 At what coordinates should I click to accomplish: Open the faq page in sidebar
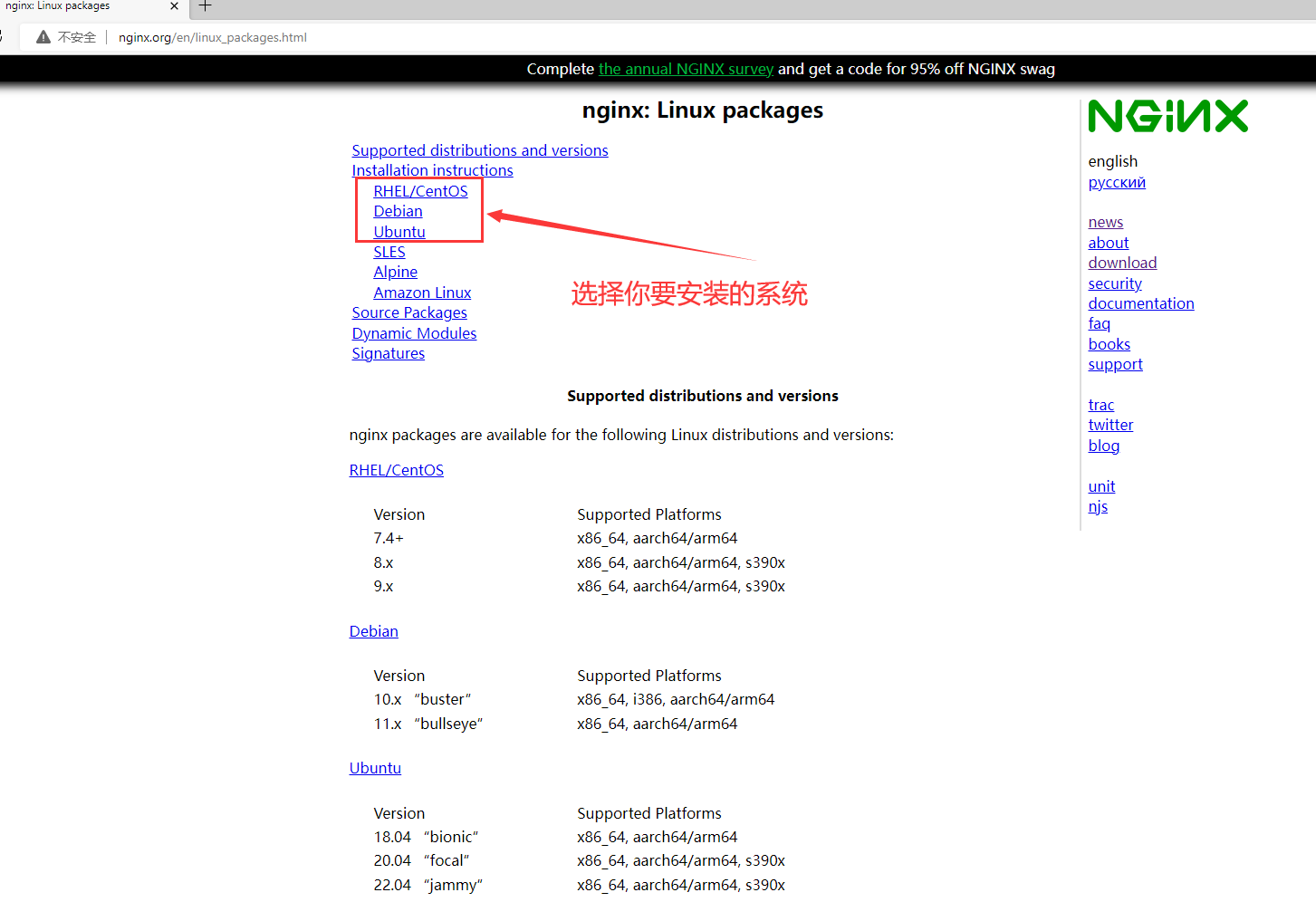coord(1099,323)
